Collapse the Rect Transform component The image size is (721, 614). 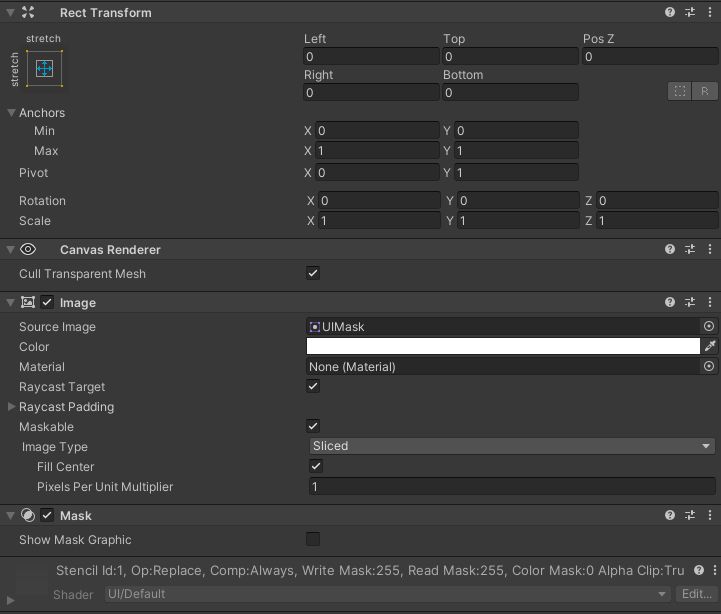10,13
